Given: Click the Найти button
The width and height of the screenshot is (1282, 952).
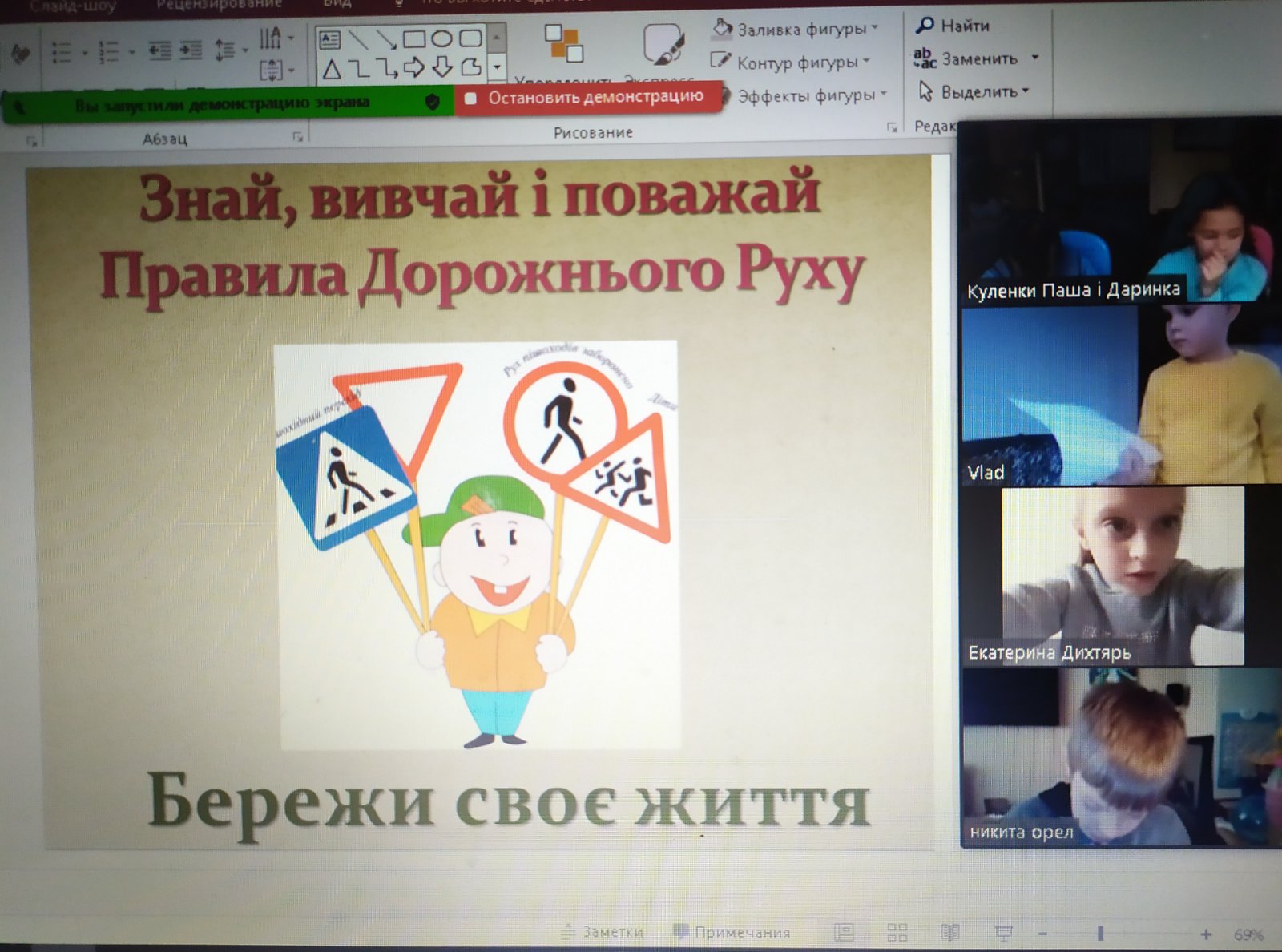Looking at the screenshot, I should (x=953, y=26).
